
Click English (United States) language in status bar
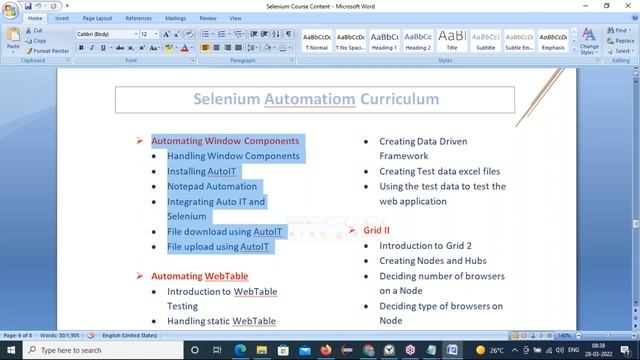pos(129,336)
